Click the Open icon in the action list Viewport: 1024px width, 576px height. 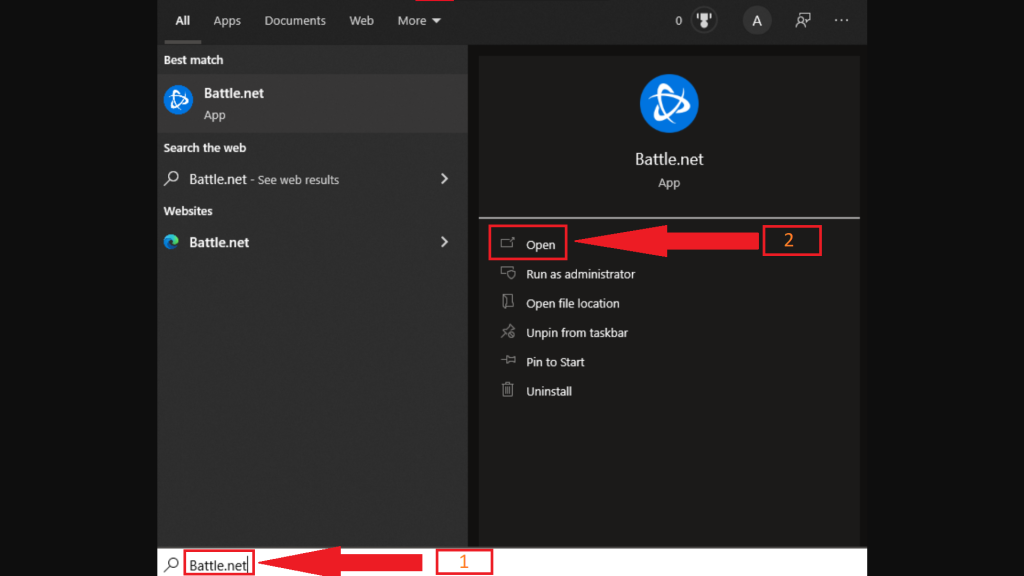tap(507, 243)
